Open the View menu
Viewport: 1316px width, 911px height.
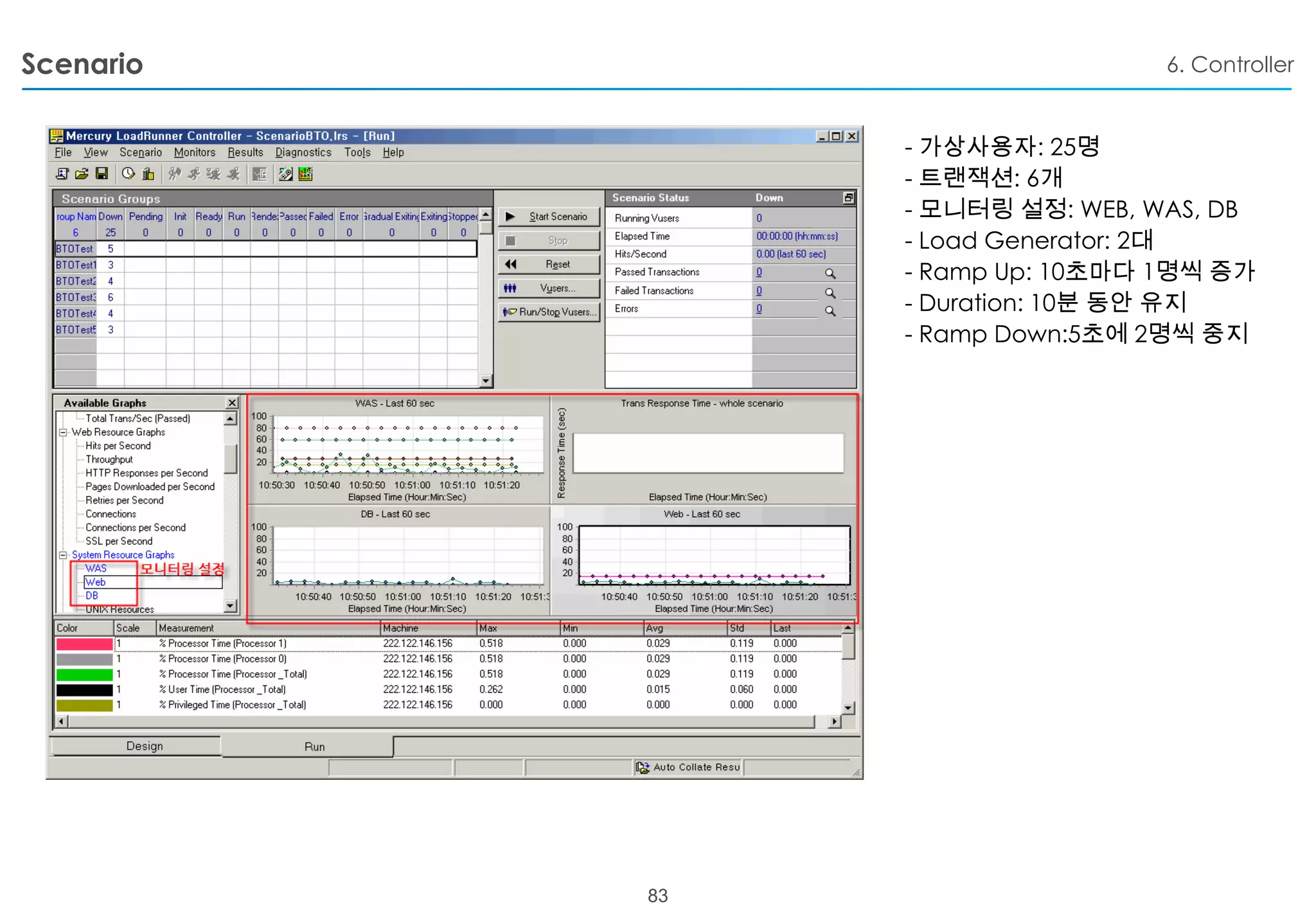point(96,152)
